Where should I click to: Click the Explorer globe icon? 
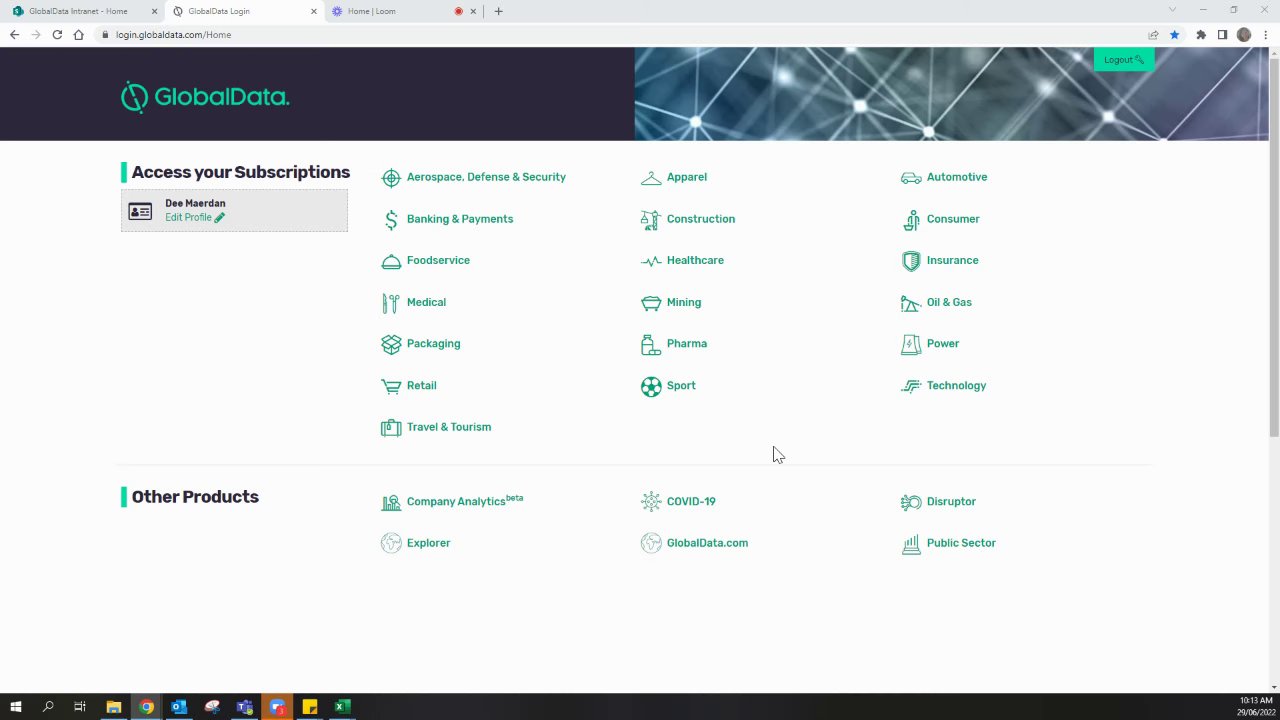click(x=391, y=543)
